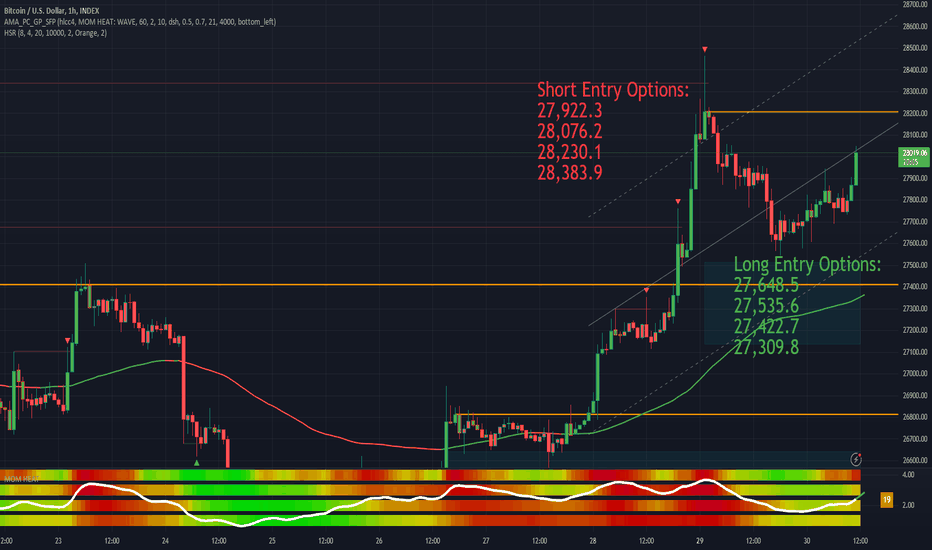The image size is (932, 550).
Task: Click the green 27,309.8 long entry value
Action: pyautogui.click(x=766, y=347)
